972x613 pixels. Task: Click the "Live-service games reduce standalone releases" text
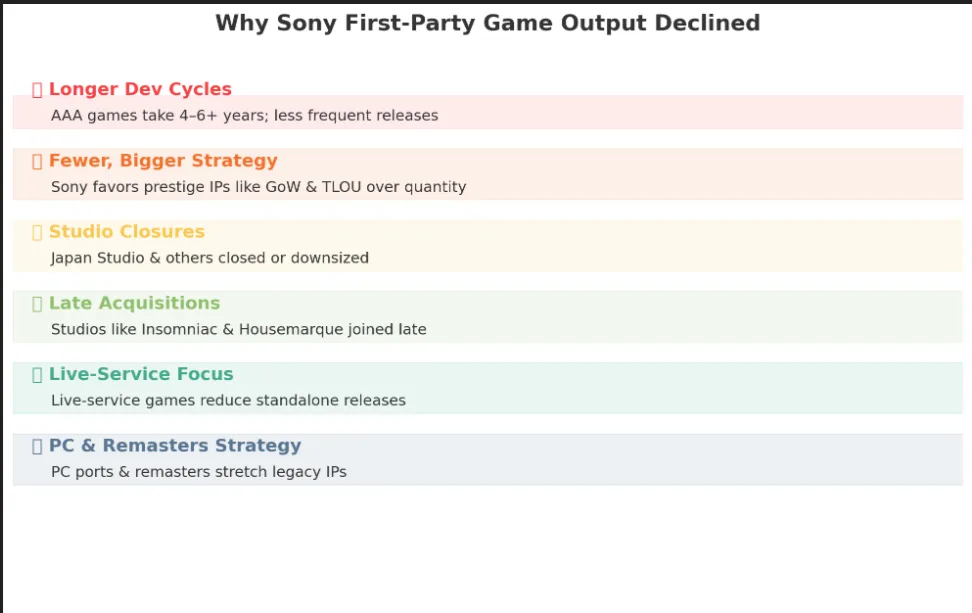pyautogui.click(x=228, y=401)
